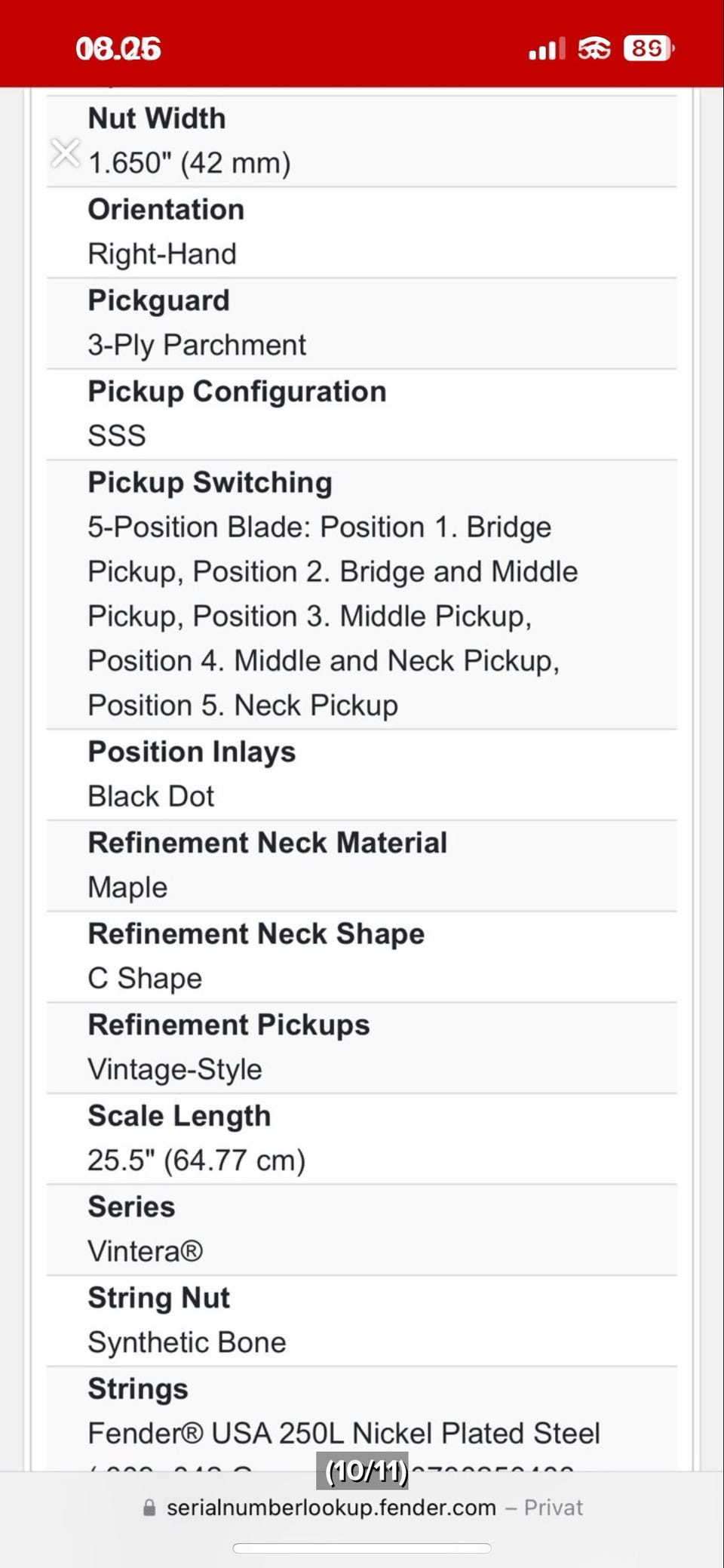Tap the Refinement Neck Shape heading
724x1568 pixels.
click(x=256, y=934)
